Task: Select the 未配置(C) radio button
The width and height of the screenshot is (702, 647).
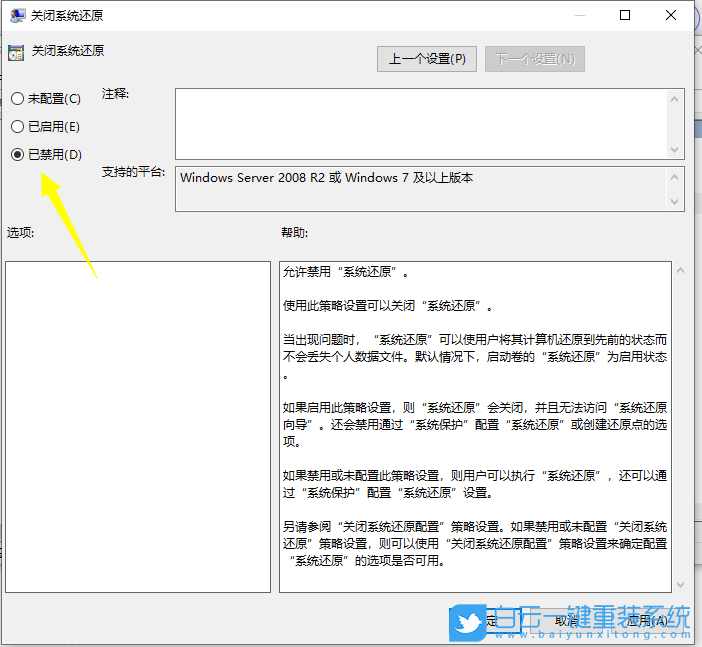Action: (17, 99)
